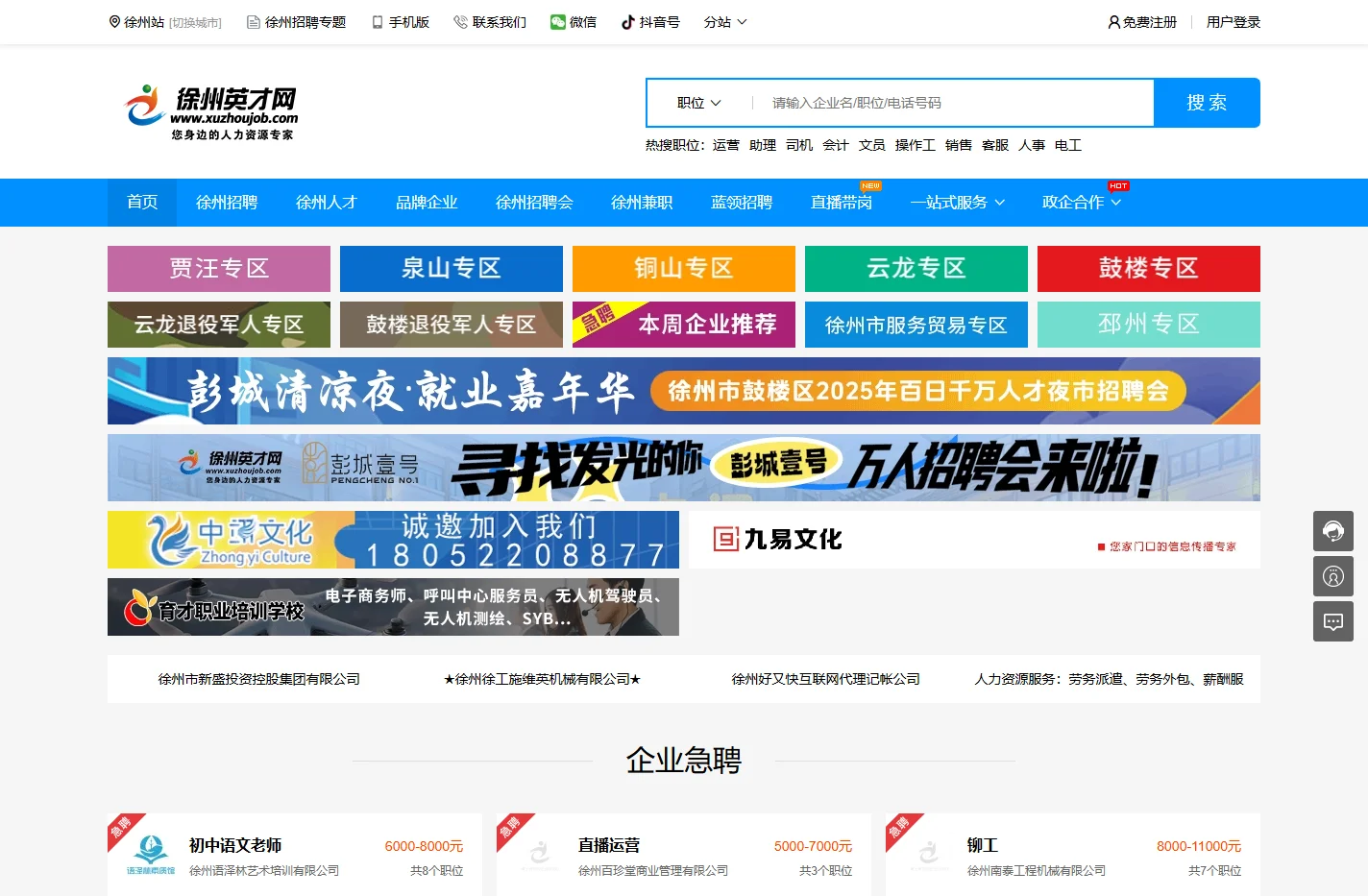The height and width of the screenshot is (896, 1368).
Task: Open the customer service headset icon on the right sidebar
Action: point(1333,531)
